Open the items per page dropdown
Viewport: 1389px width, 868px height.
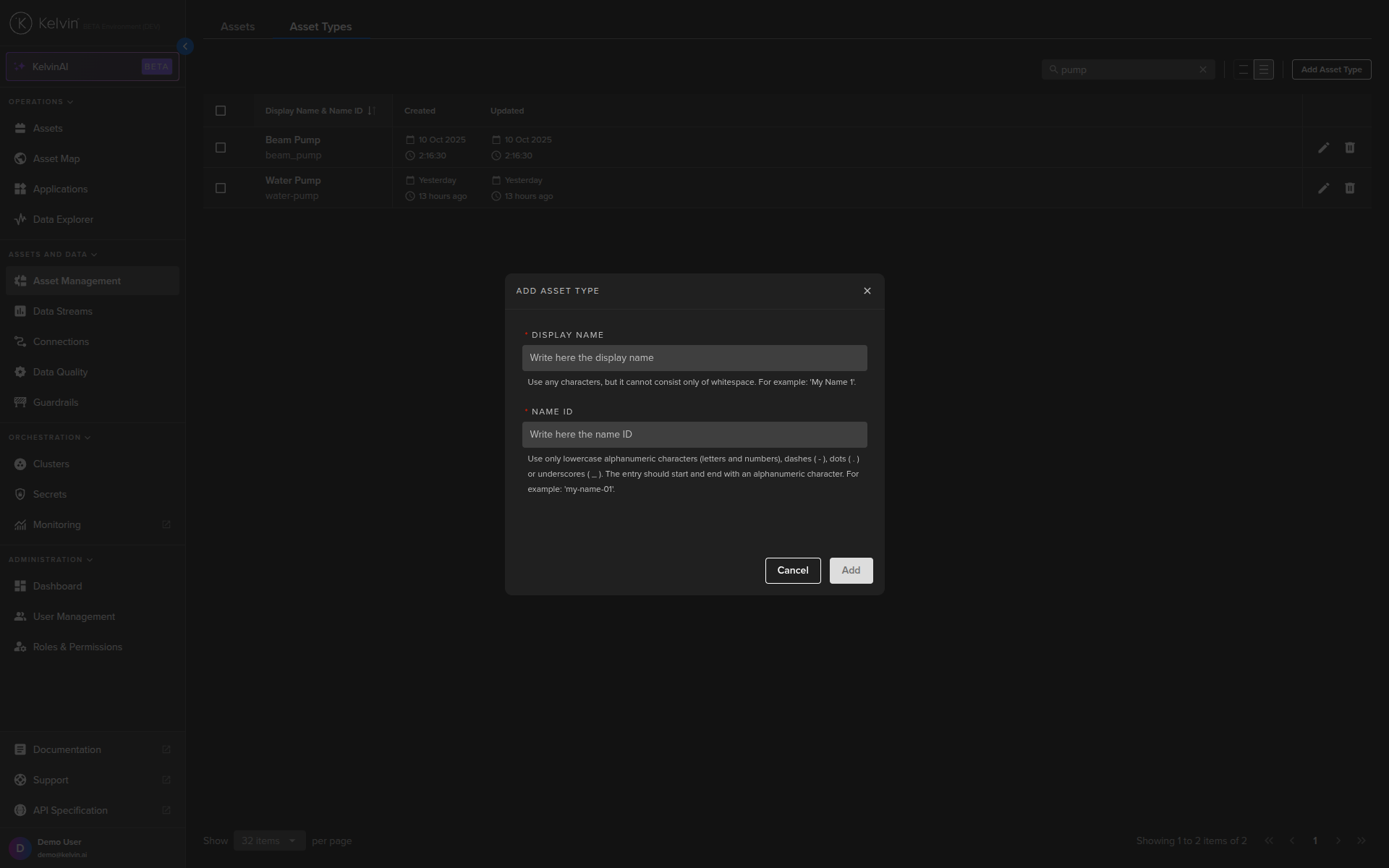click(x=268, y=841)
